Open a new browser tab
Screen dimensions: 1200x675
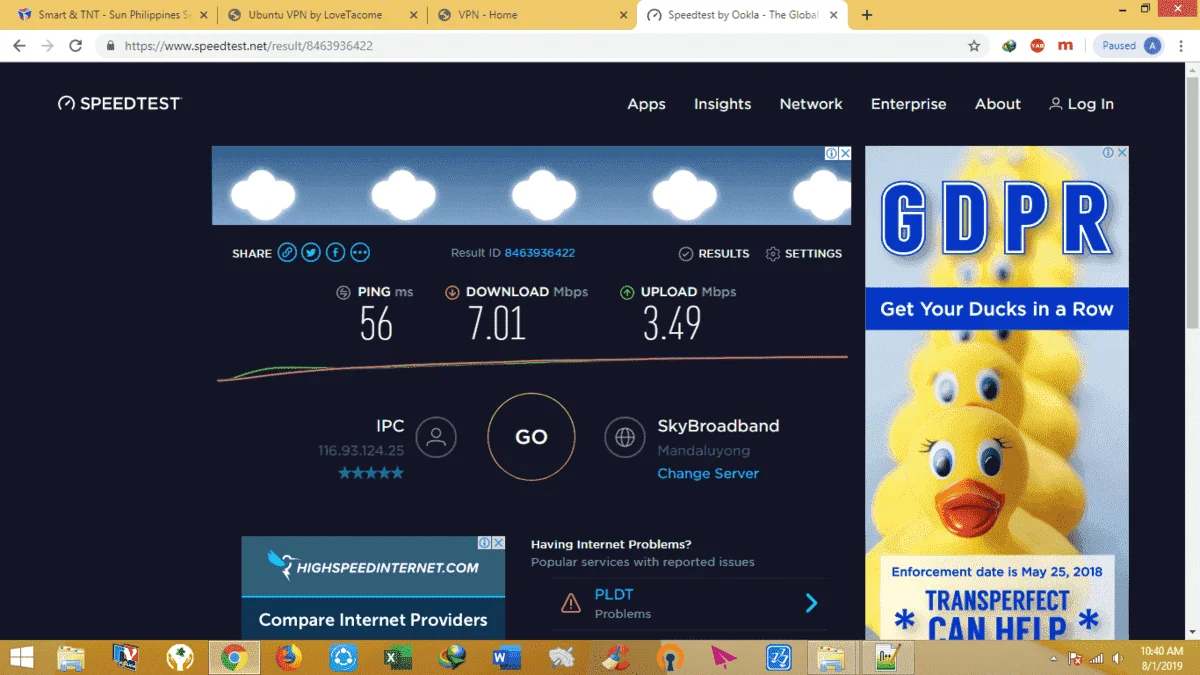[x=867, y=15]
